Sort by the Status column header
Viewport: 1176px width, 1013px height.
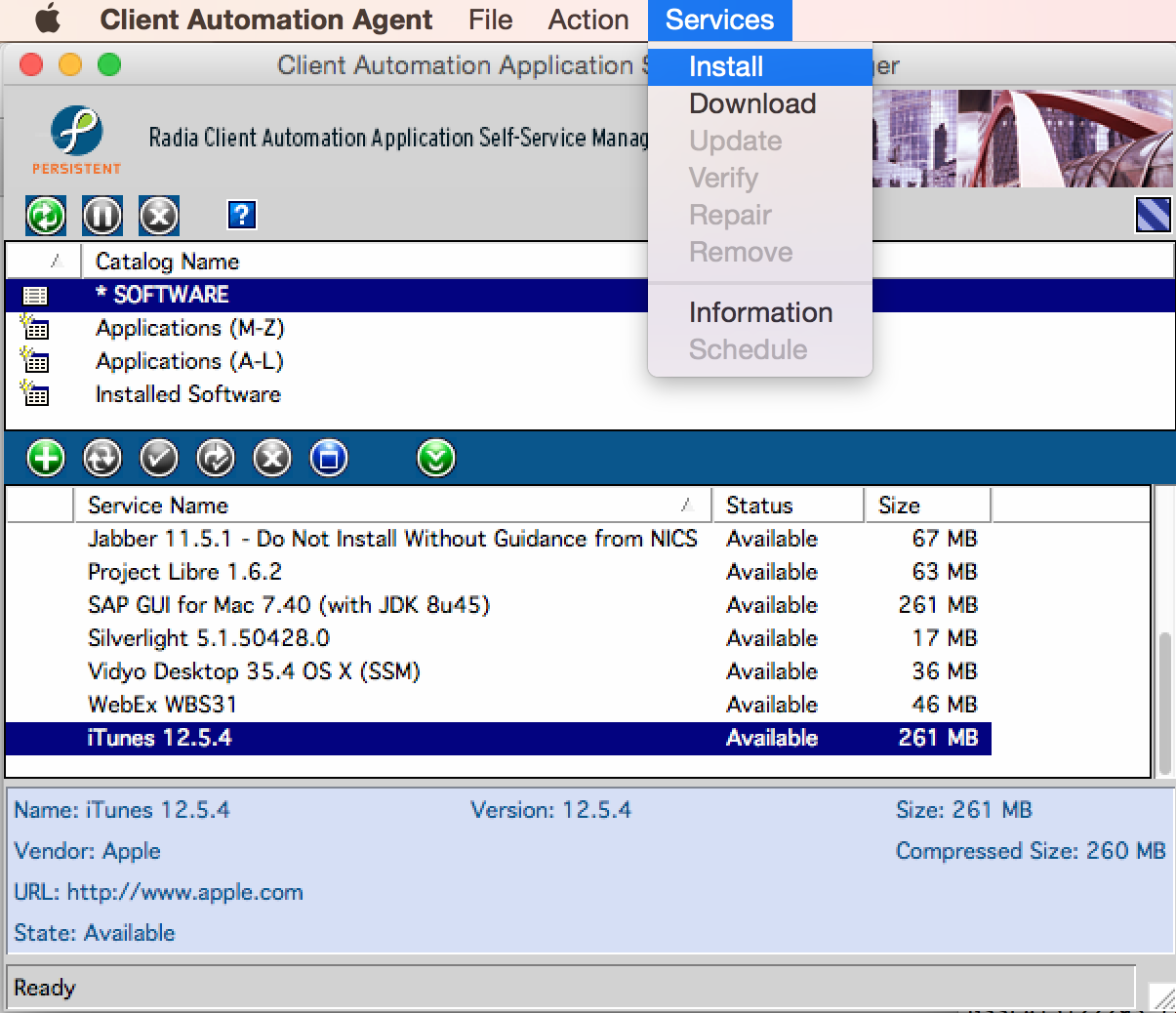pos(789,506)
